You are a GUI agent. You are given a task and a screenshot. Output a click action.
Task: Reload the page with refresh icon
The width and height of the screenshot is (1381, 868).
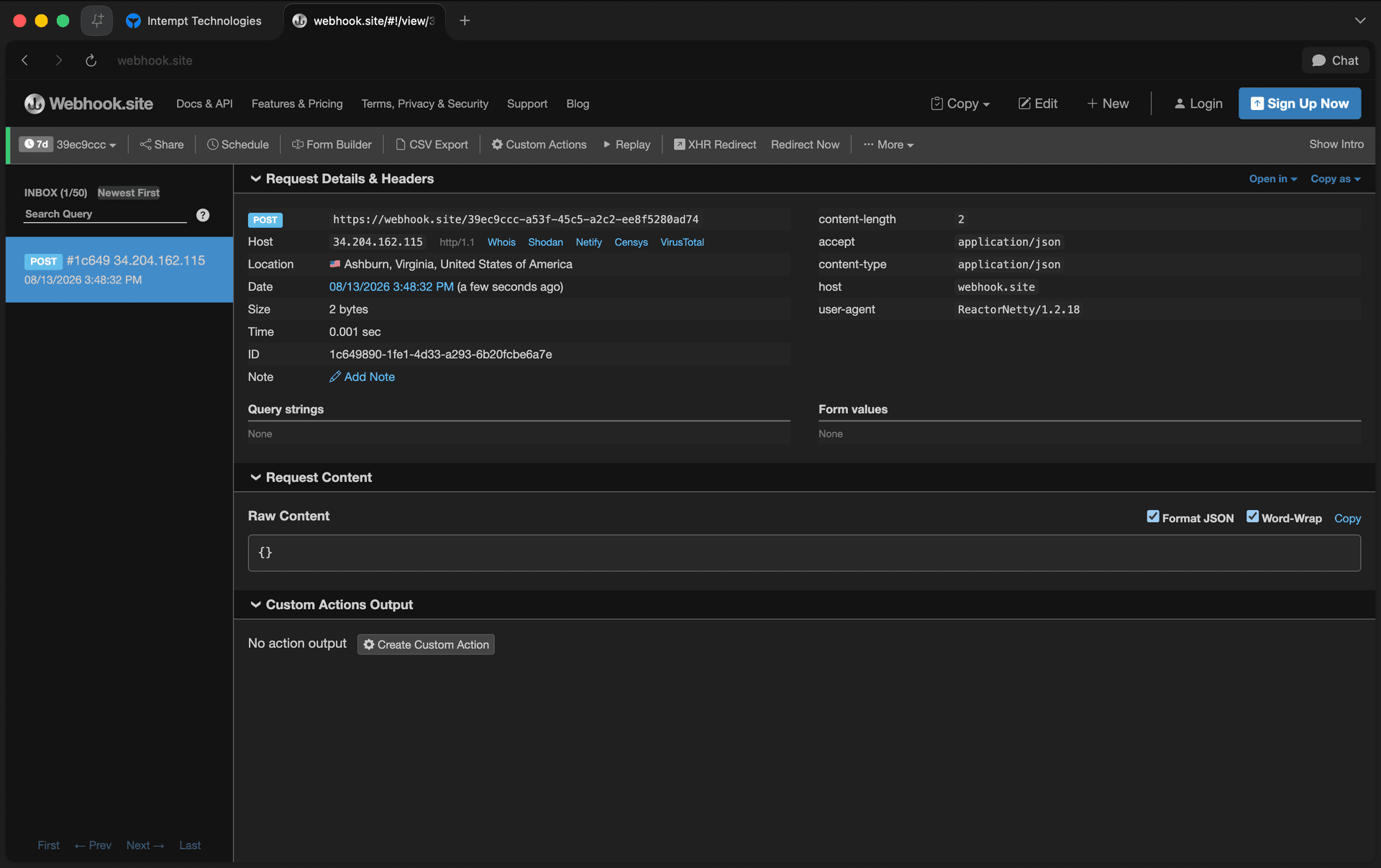click(91, 60)
